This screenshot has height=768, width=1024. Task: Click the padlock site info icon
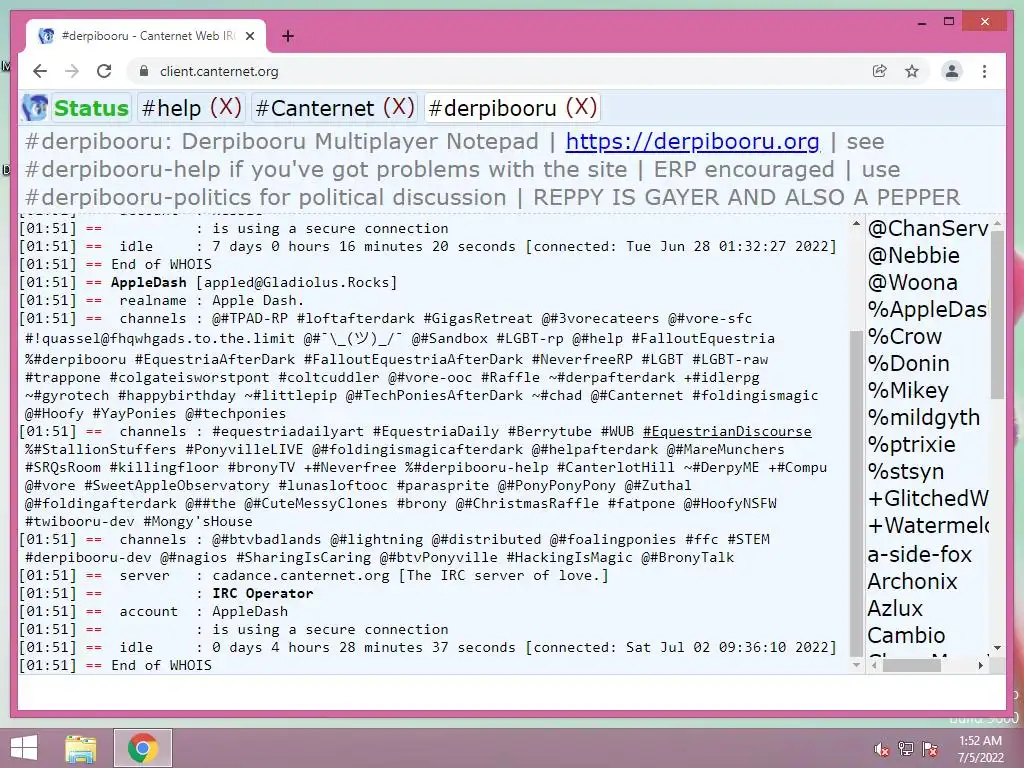pyautogui.click(x=144, y=71)
